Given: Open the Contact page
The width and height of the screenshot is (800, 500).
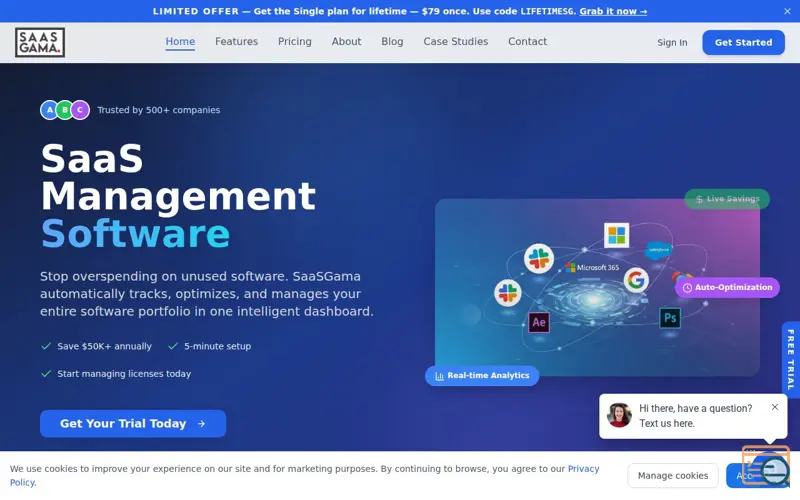Looking at the screenshot, I should tap(527, 41).
